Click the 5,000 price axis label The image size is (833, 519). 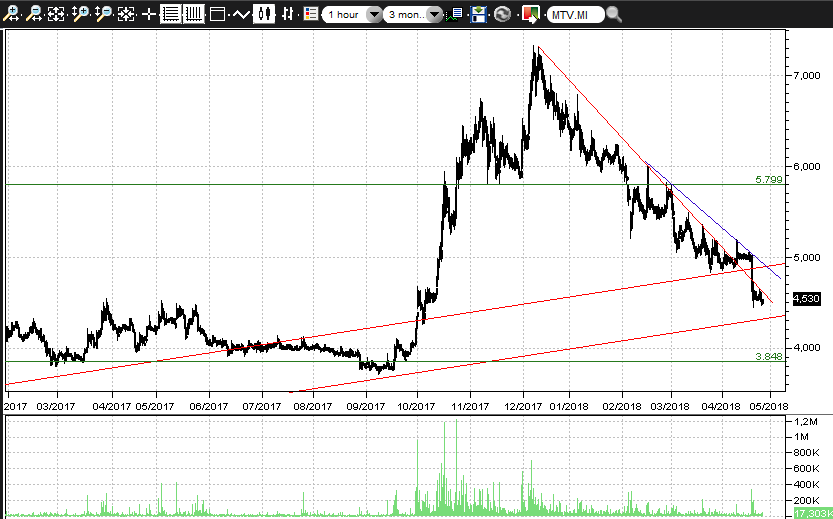click(806, 257)
